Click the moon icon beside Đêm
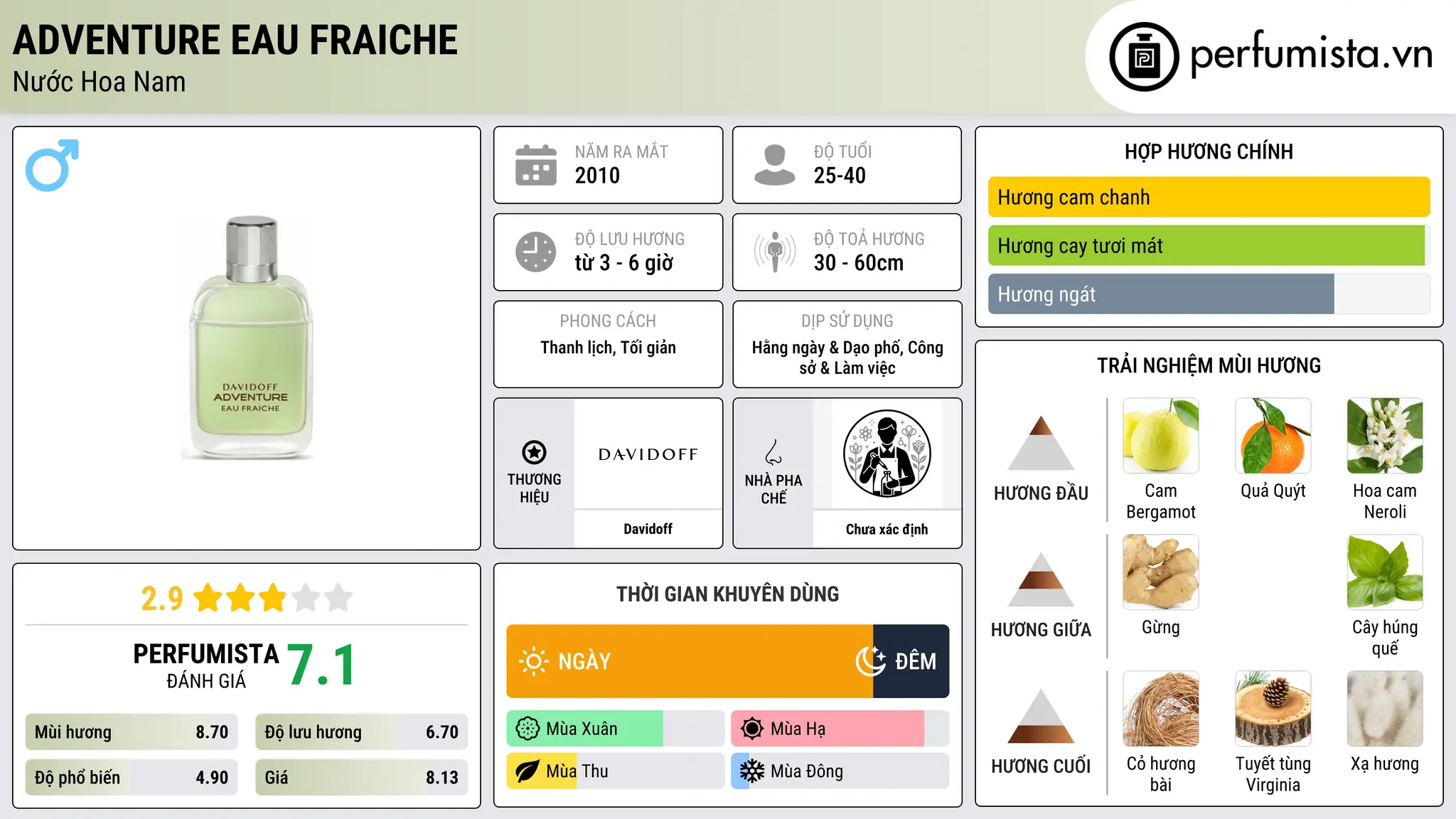Image resolution: width=1456 pixels, height=819 pixels. (870, 661)
